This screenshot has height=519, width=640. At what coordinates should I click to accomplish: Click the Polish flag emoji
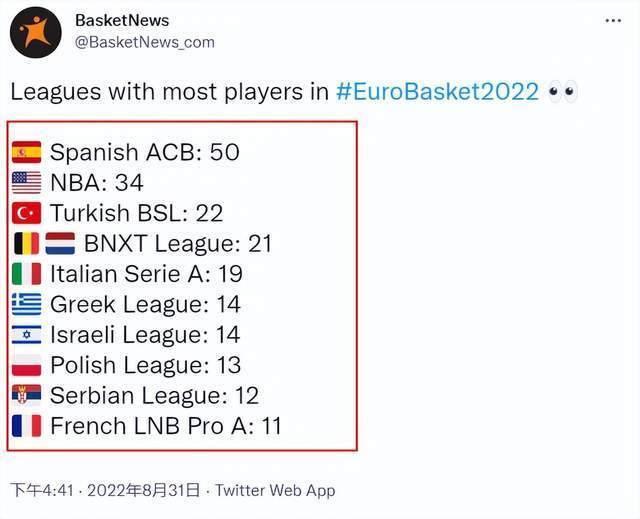tap(27, 365)
